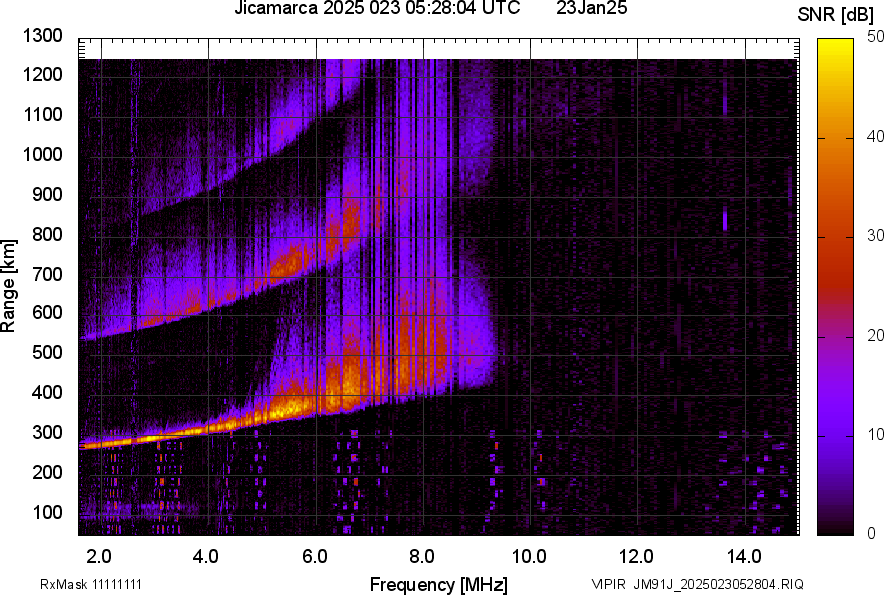Click the Range [km] axis label

point(9,286)
